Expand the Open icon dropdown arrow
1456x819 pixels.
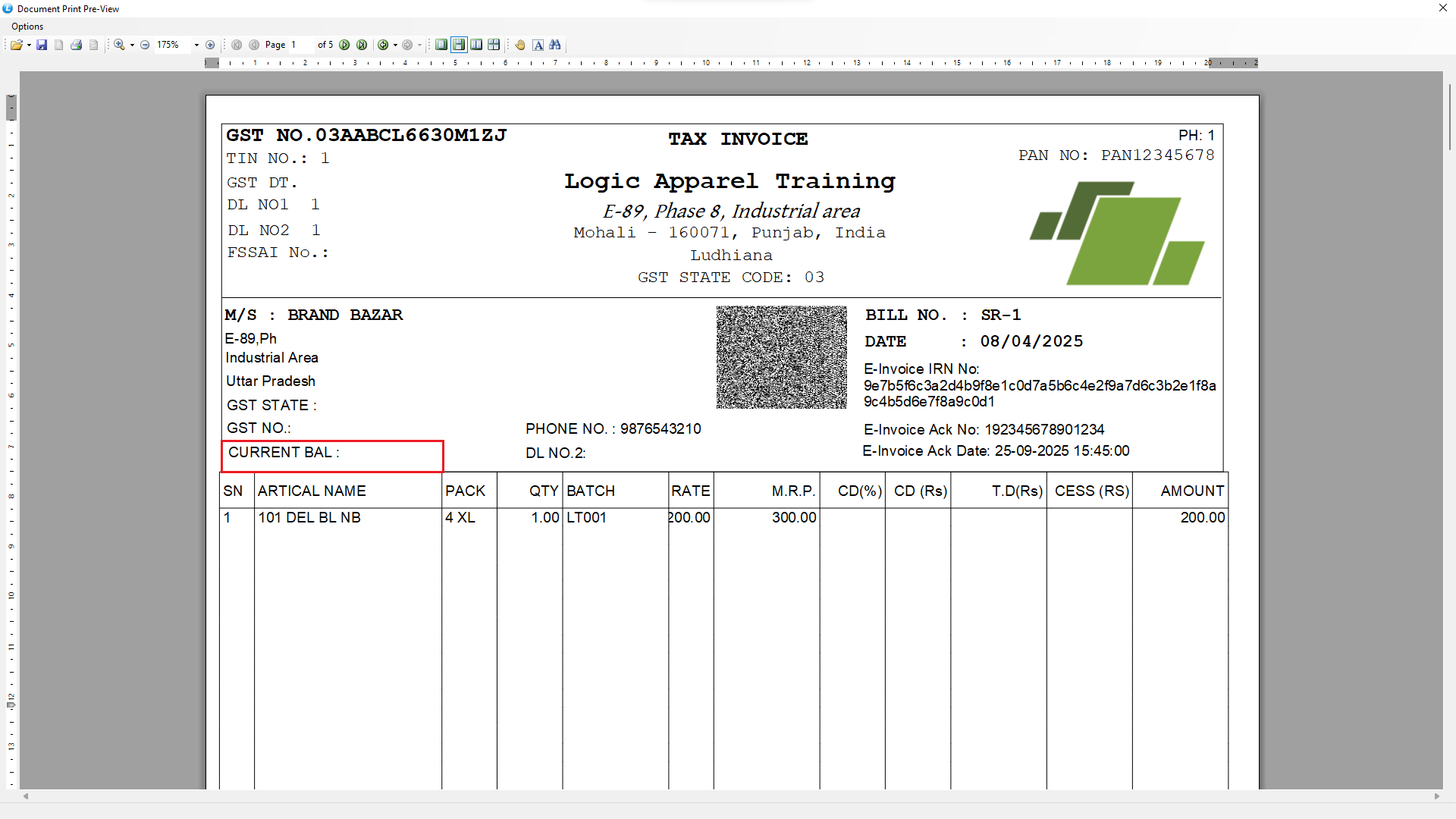point(29,45)
